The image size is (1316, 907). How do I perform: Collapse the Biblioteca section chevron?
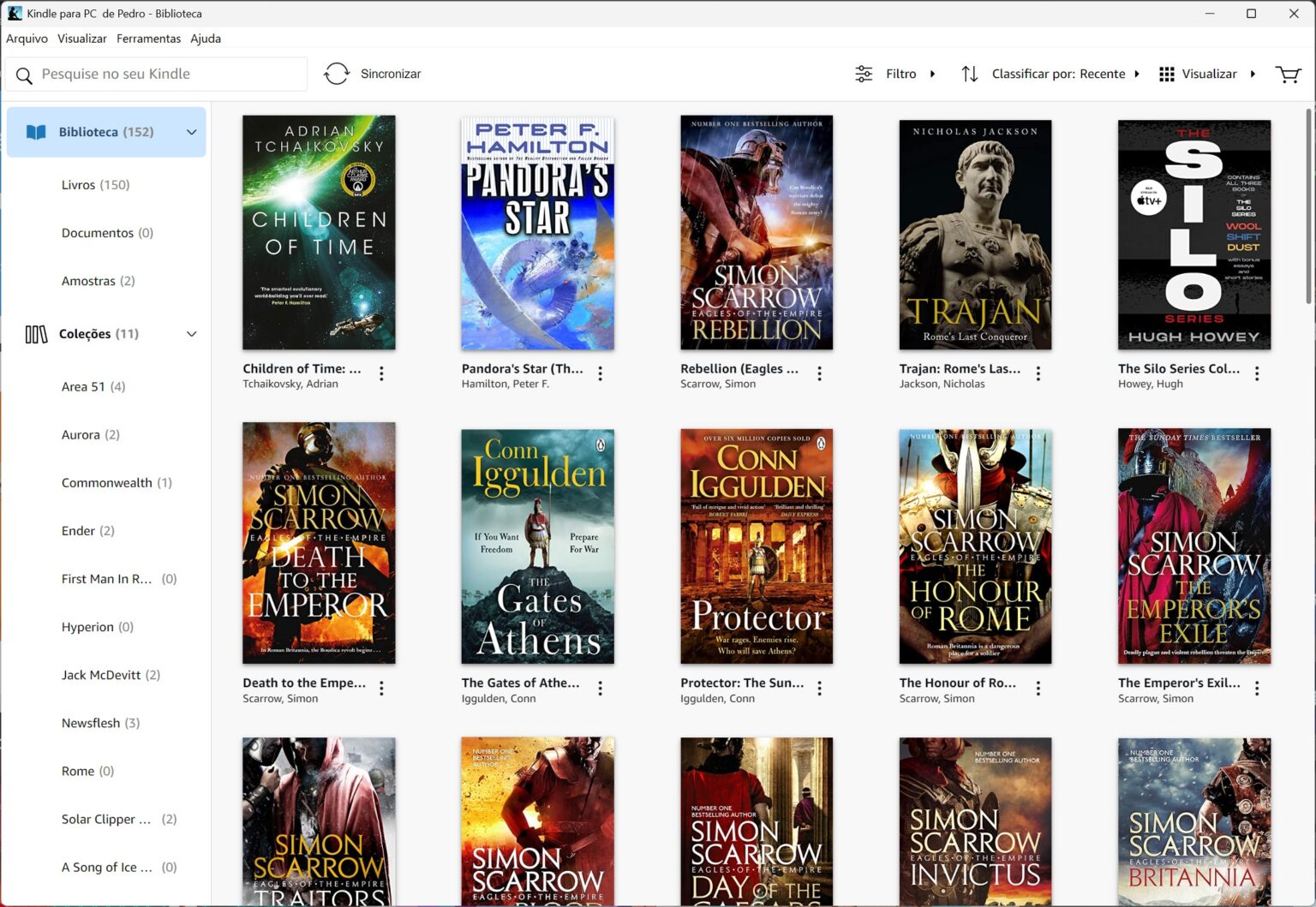192,132
